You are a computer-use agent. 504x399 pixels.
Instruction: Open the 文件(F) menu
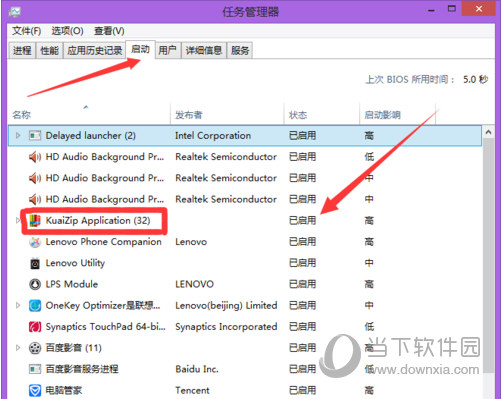pyautogui.click(x=27, y=31)
